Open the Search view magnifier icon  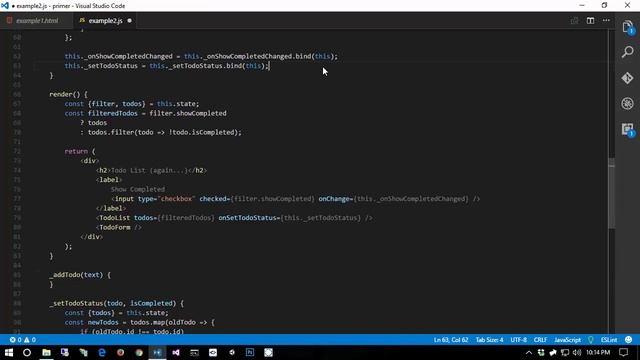click(628, 52)
